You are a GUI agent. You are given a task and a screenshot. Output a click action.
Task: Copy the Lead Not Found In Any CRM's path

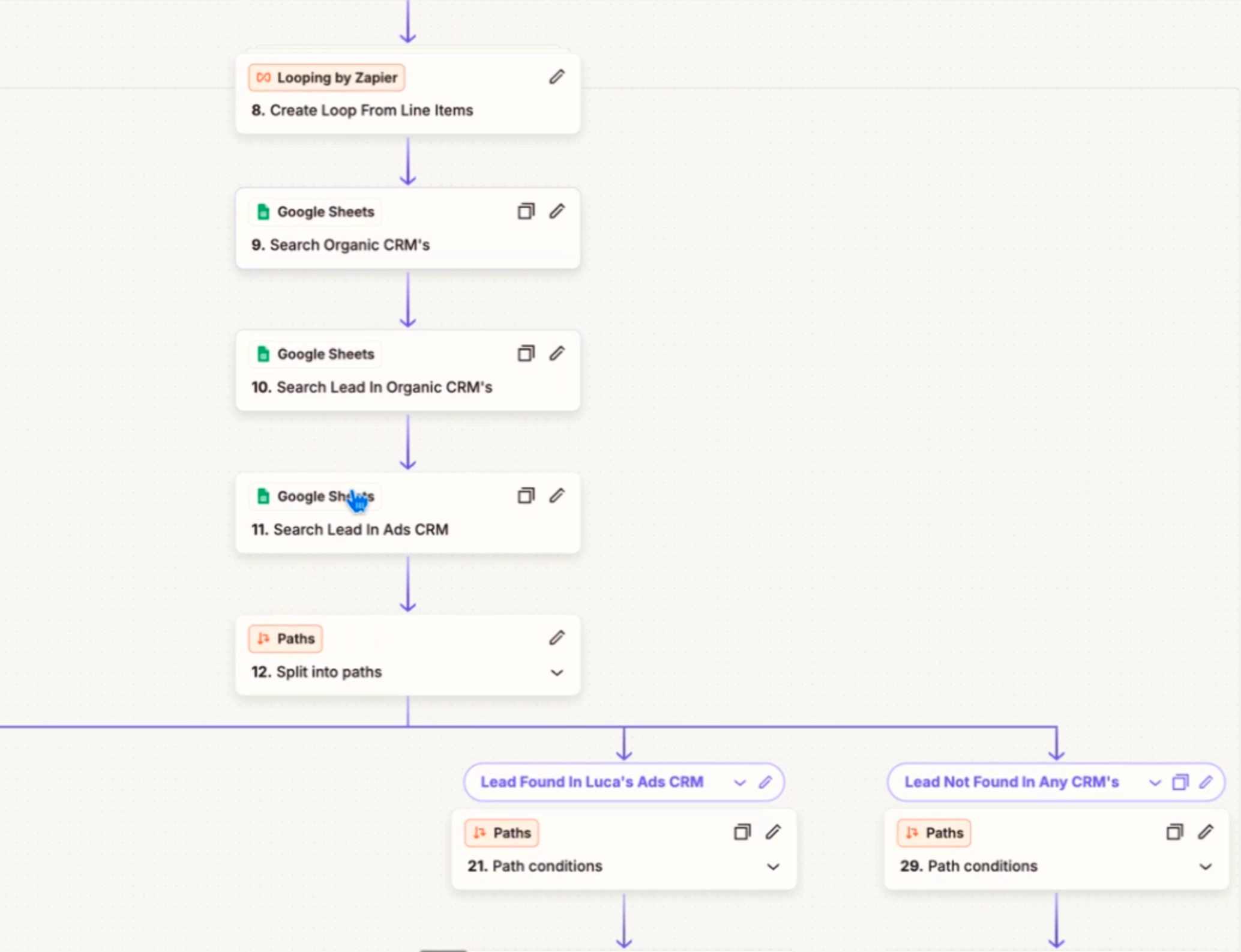(1180, 782)
